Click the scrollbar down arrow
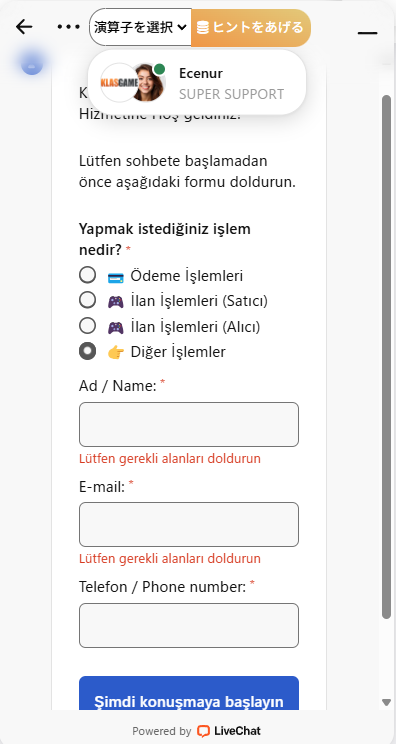The width and height of the screenshot is (396, 744). (x=387, y=702)
